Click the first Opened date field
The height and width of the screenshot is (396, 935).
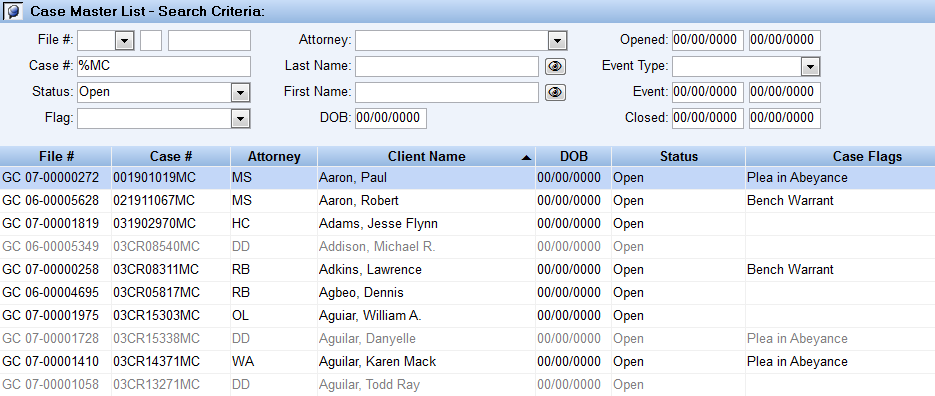(x=708, y=40)
